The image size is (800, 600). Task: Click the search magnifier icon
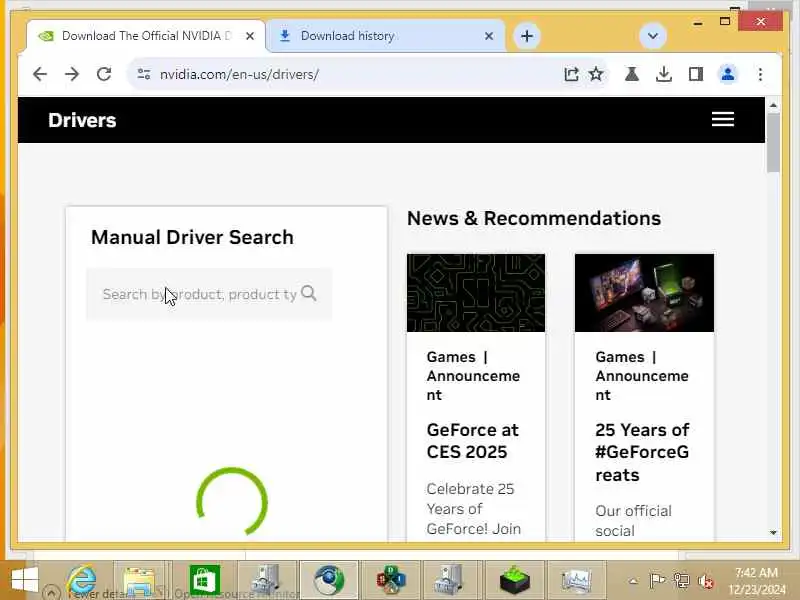tap(309, 293)
